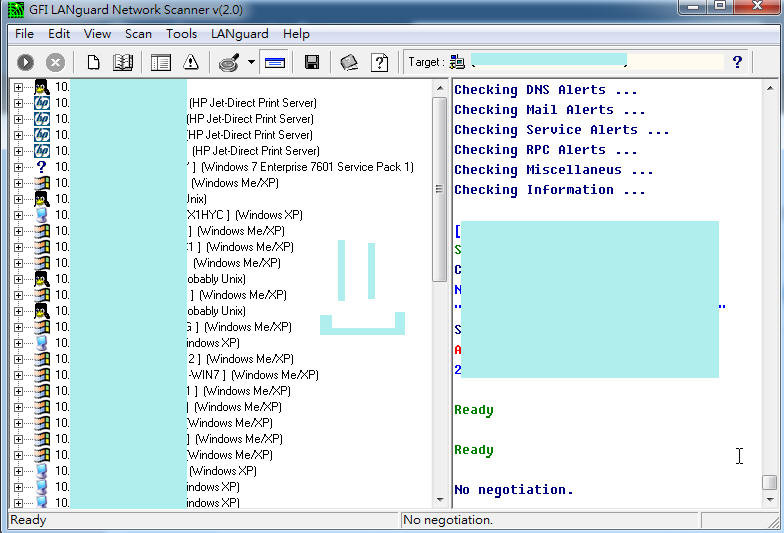
Task: Click inside the Target address field
Action: tap(598, 62)
